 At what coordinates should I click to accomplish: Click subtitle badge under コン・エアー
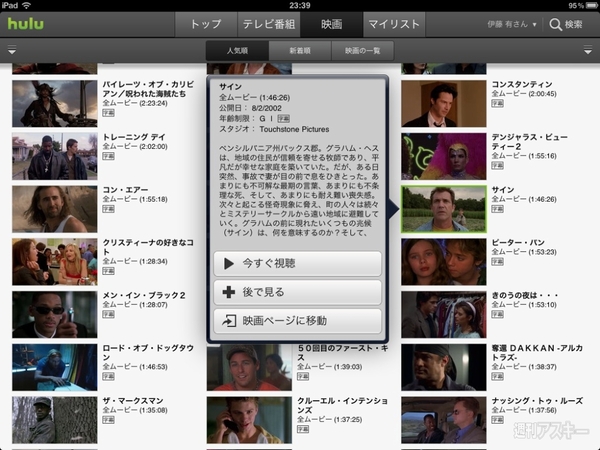point(108,209)
